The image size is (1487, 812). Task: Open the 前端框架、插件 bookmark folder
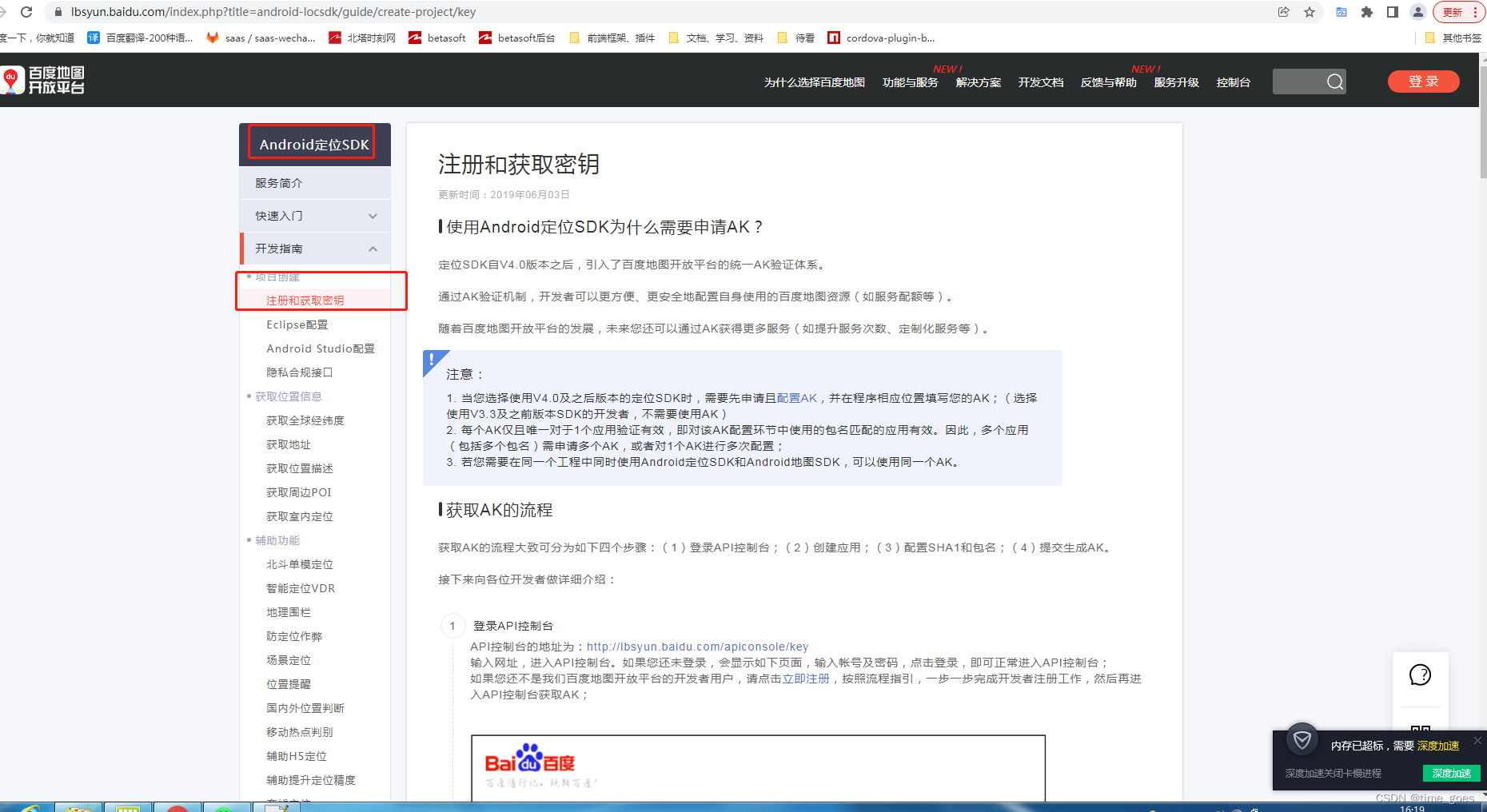(612, 38)
